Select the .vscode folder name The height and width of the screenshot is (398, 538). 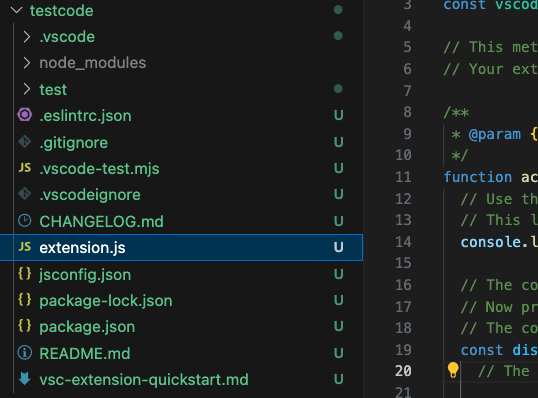(67, 37)
